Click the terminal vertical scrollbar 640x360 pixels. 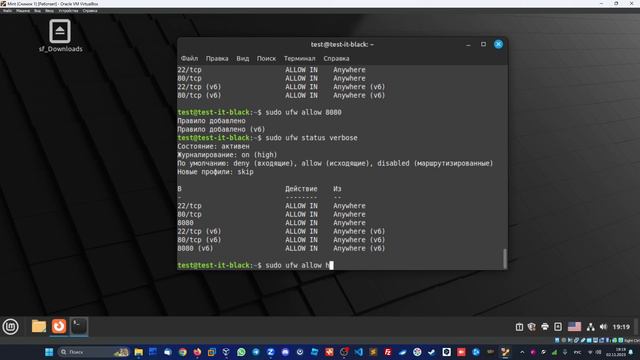pos(505,258)
